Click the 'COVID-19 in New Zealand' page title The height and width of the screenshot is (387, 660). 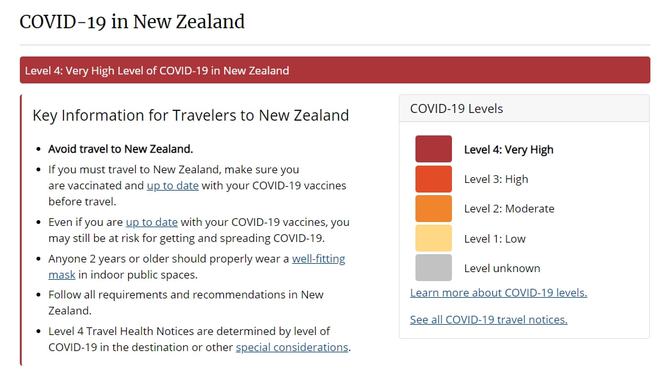132,21
